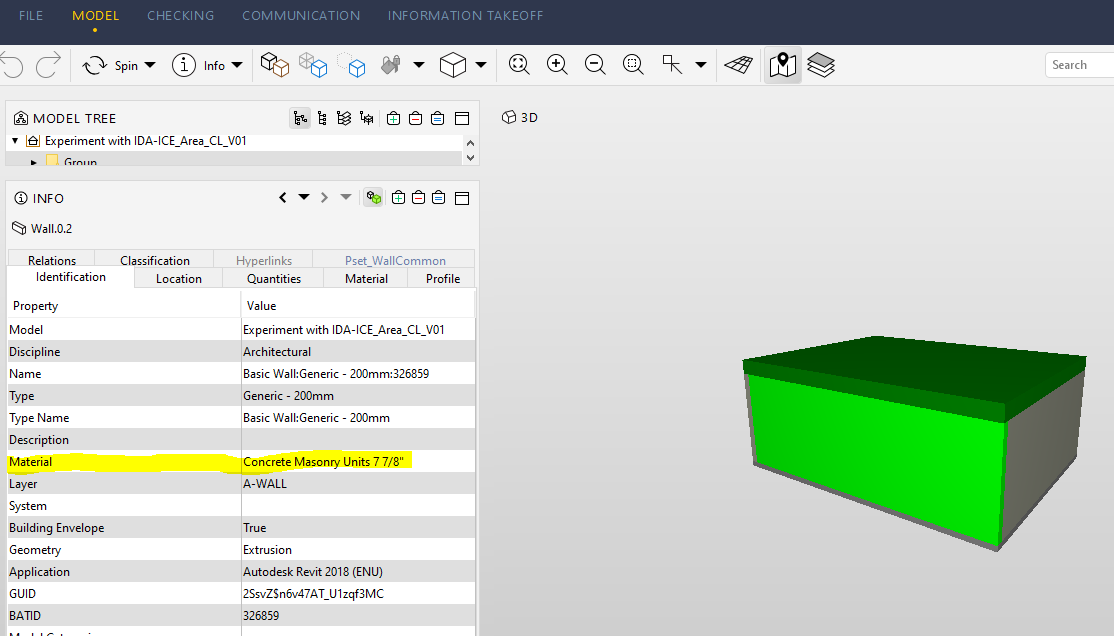
Task: Collapse the Experiment with IDA-ICE tree node
Action: (14, 141)
